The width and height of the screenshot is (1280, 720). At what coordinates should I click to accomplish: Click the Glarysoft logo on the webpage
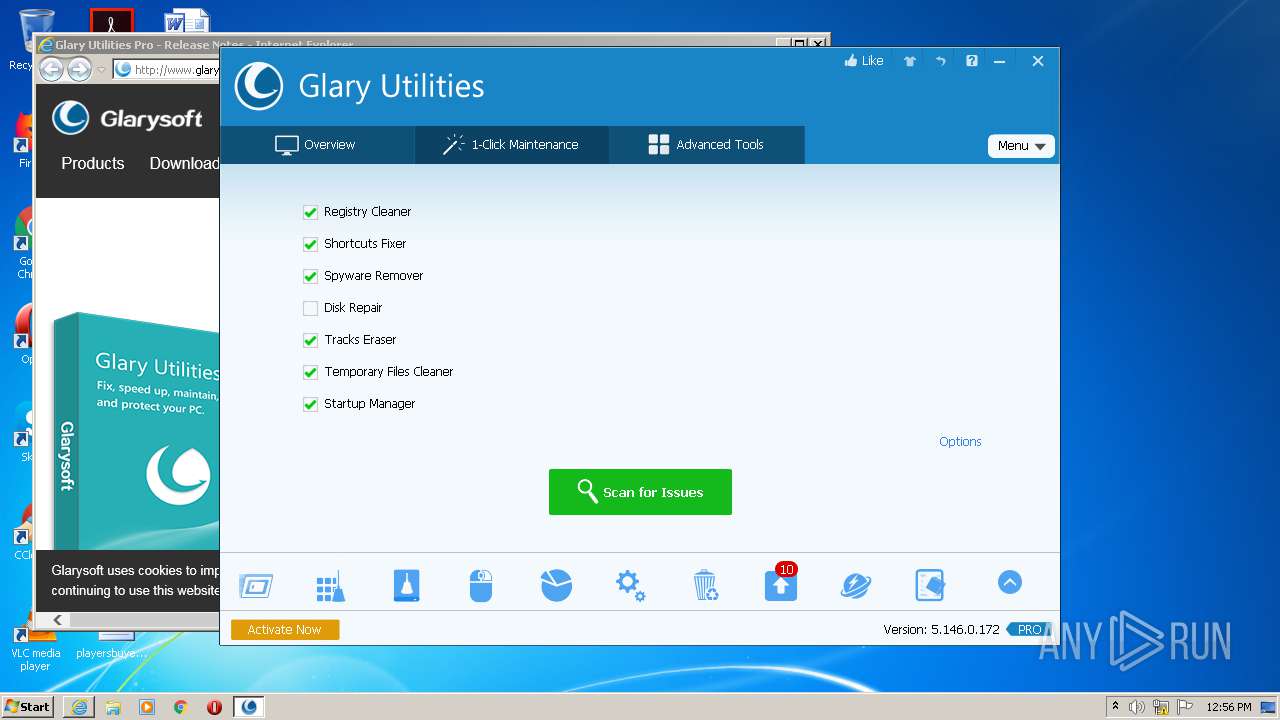tap(127, 118)
